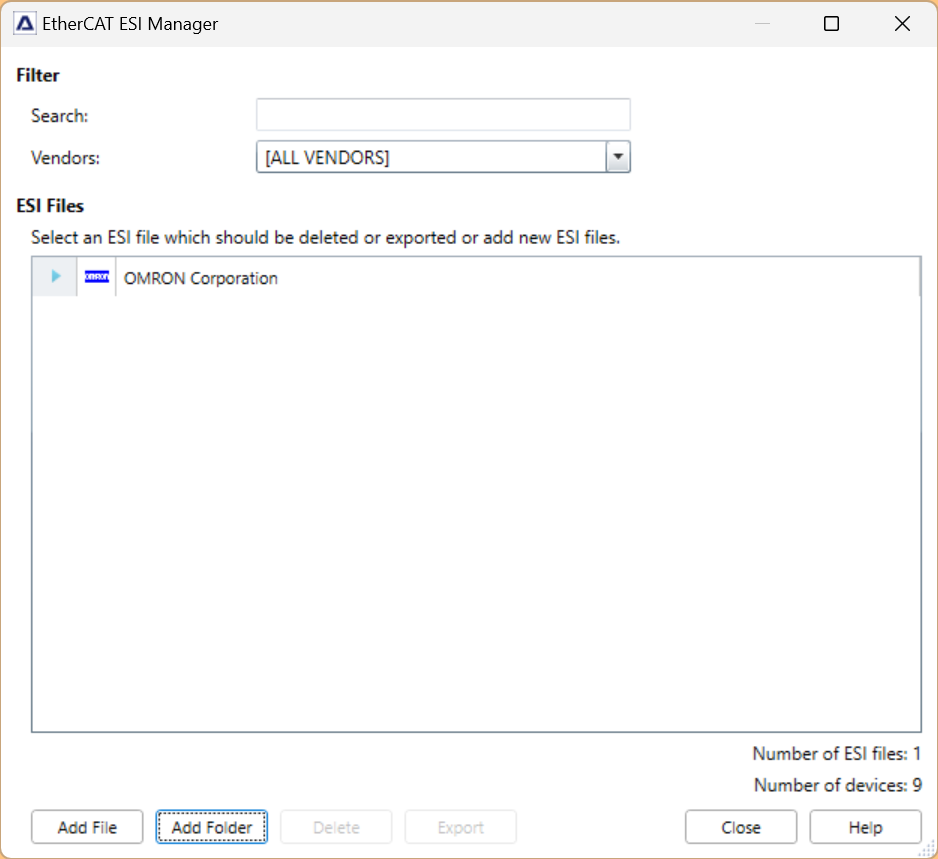Click the greyed-out Delete button
Screen dimensions: 938x859
click(336, 827)
